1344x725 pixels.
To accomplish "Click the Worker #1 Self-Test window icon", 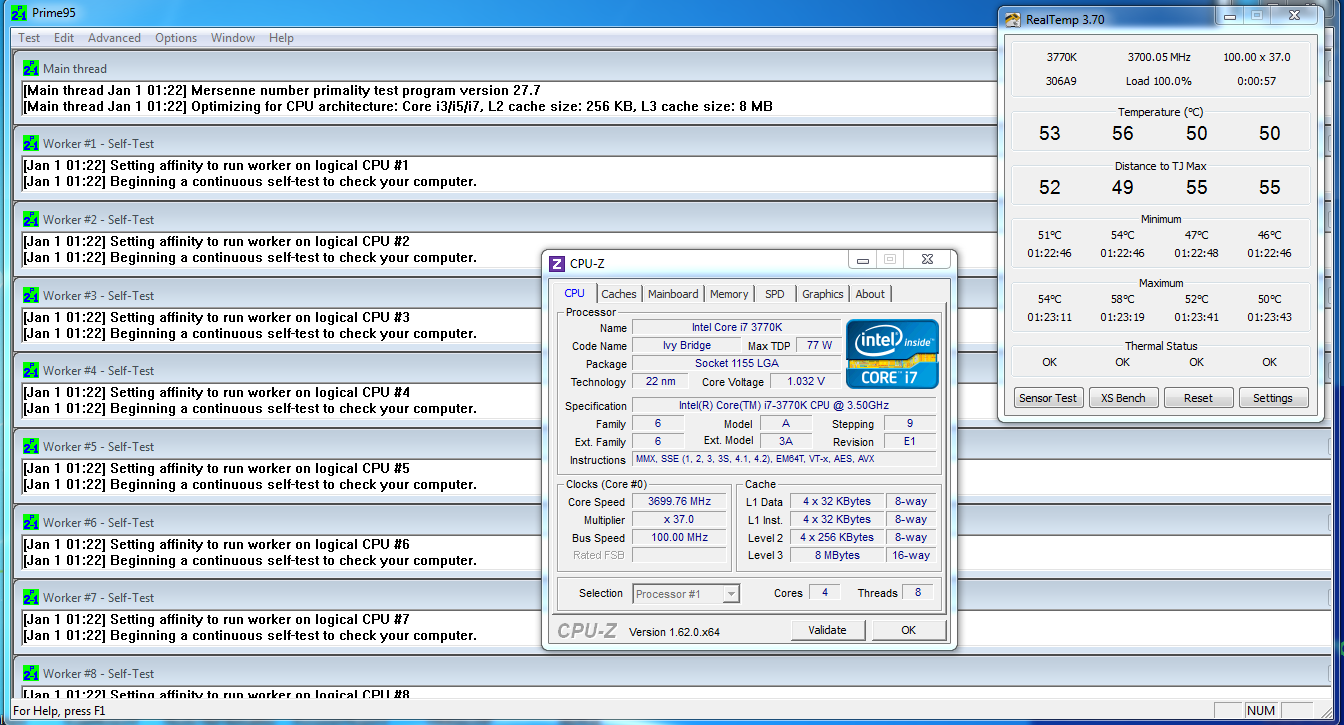I will coord(31,144).
